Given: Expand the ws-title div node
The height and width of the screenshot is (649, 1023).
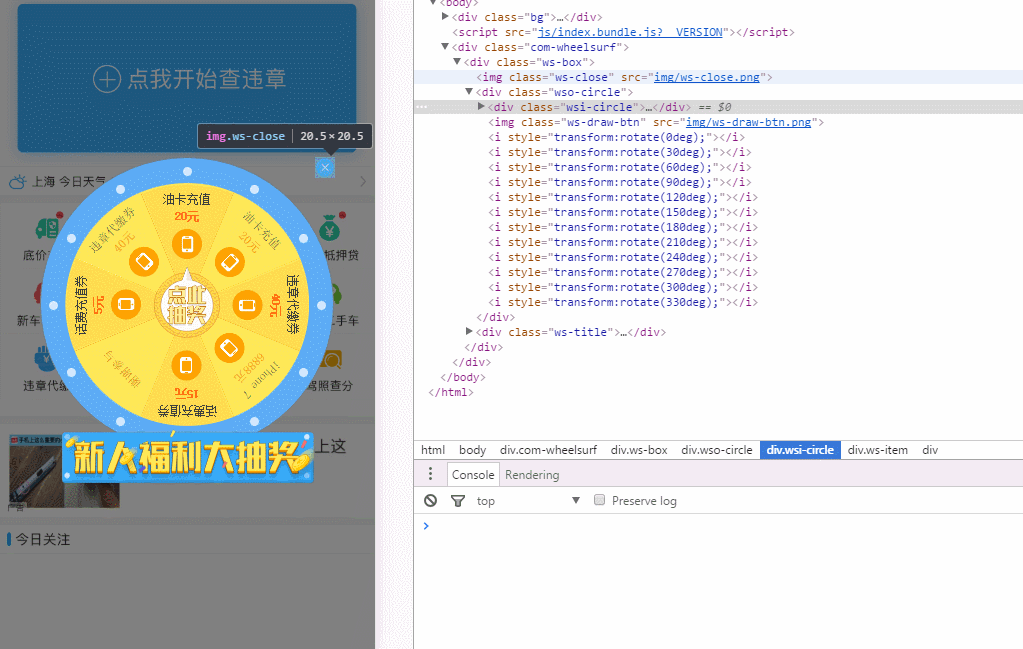Looking at the screenshot, I should click(468, 331).
